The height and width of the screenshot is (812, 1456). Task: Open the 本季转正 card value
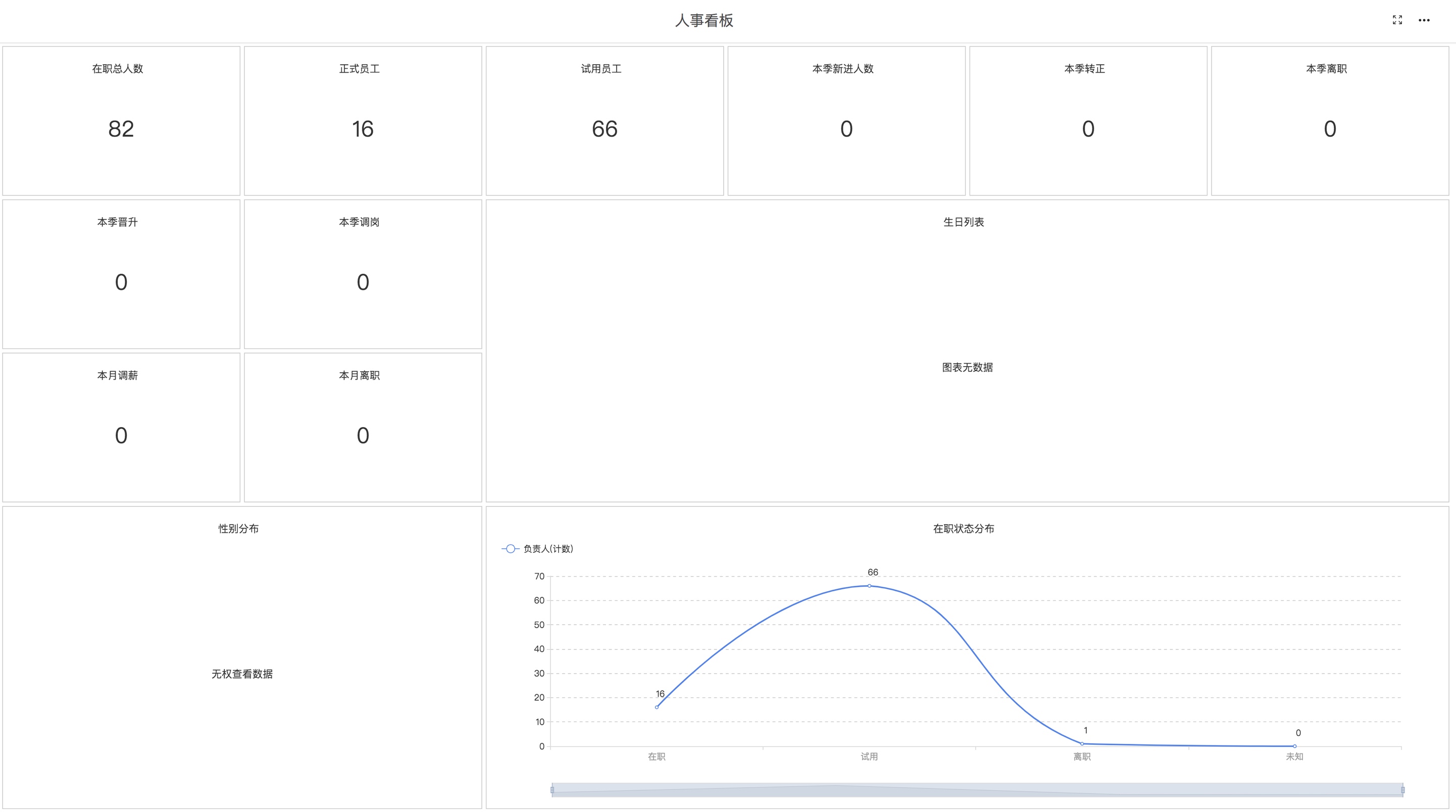1087,129
